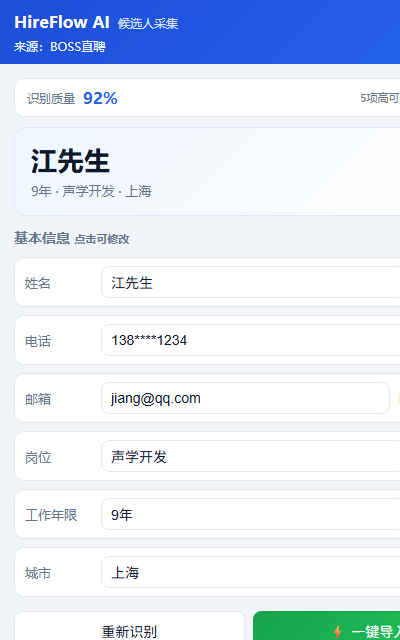Click the 识别质量 label
Image resolution: width=400 pixels, height=640 pixels.
pyautogui.click(x=51, y=99)
